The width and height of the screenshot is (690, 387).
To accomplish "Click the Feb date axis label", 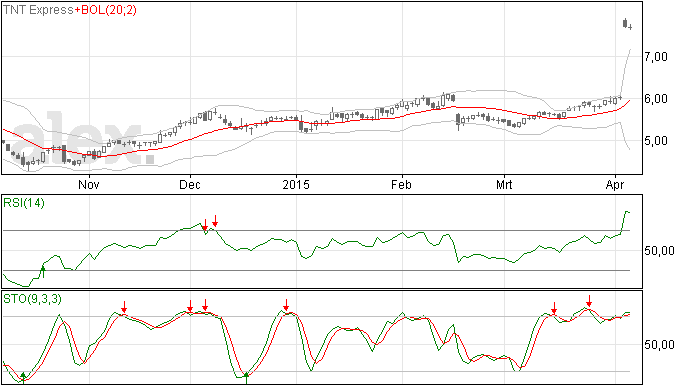I will (x=401, y=184).
